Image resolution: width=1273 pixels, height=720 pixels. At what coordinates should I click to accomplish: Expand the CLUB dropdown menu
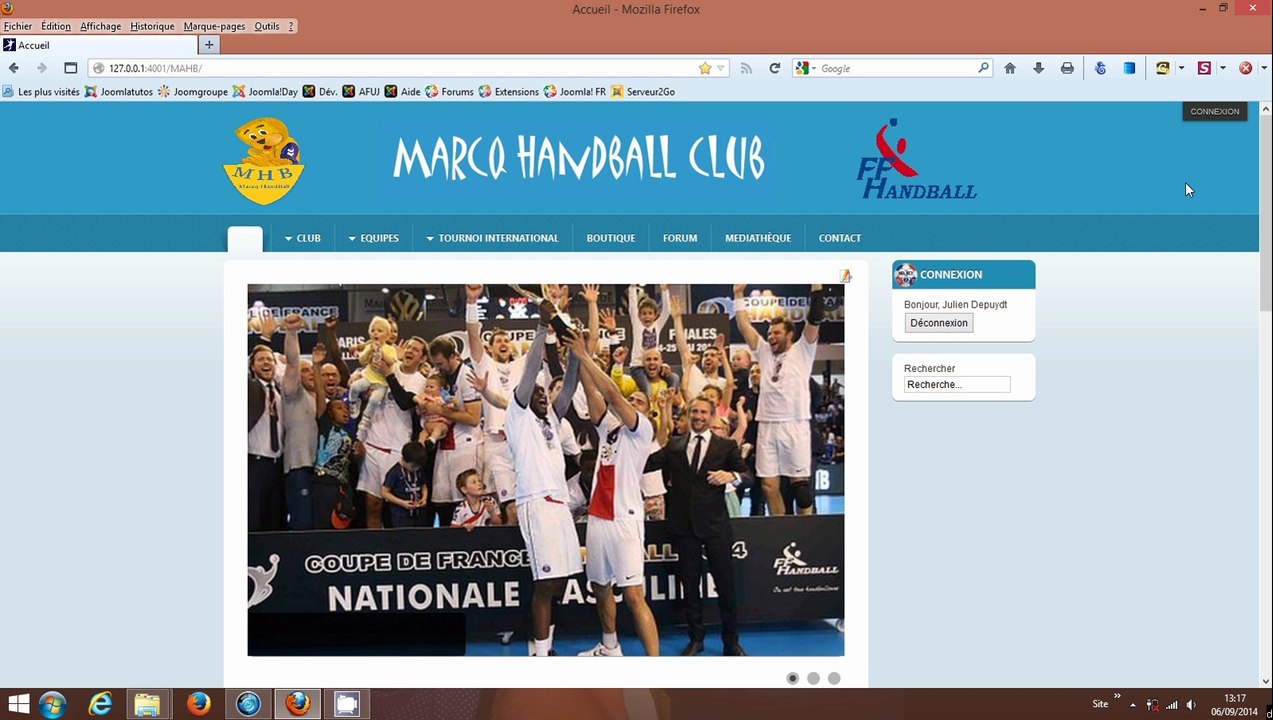point(302,238)
